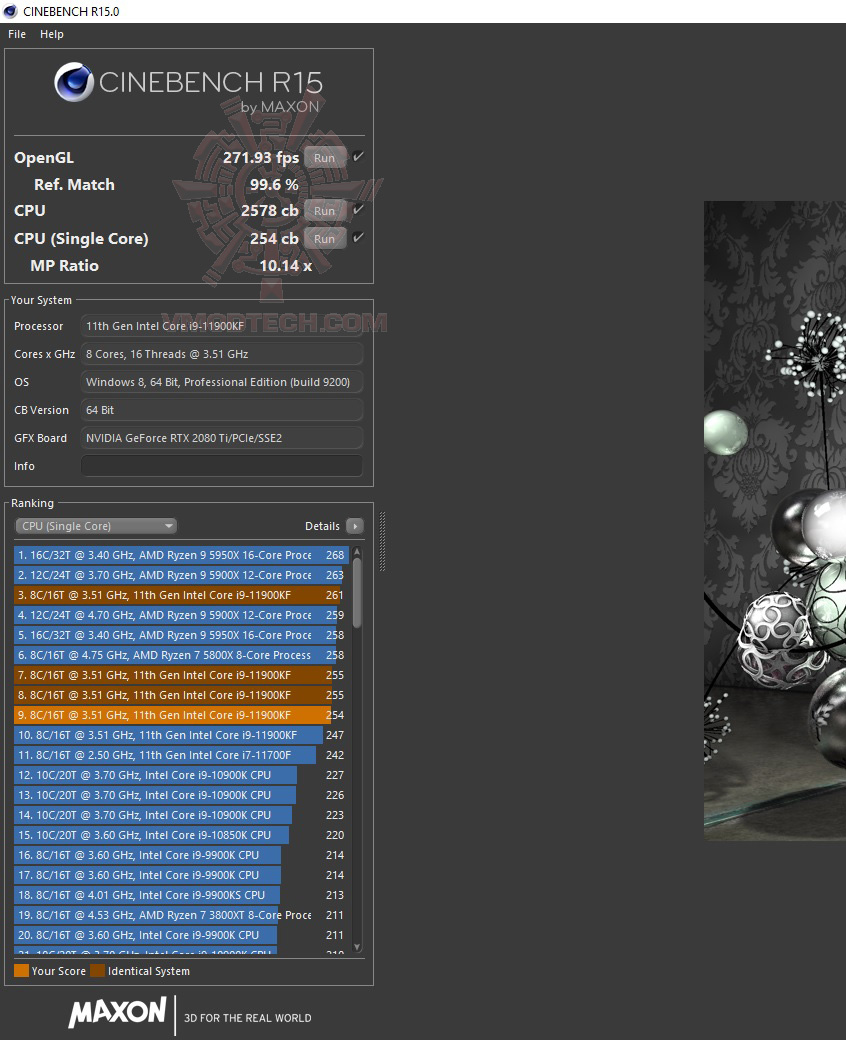
Task: Click the Ref. Match 99.6 % value
Action: coord(274,185)
